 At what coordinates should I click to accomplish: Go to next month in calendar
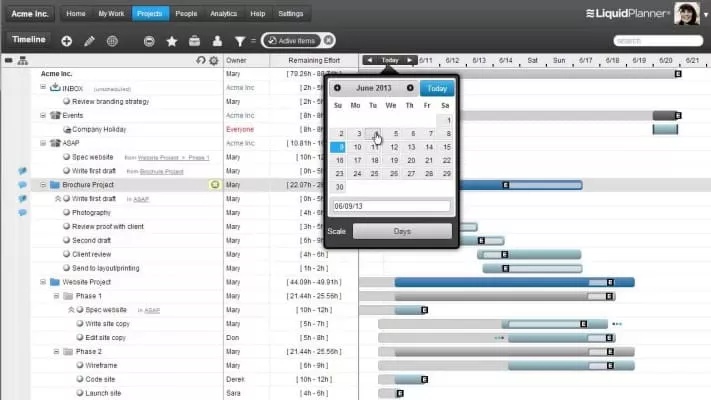tap(410, 88)
